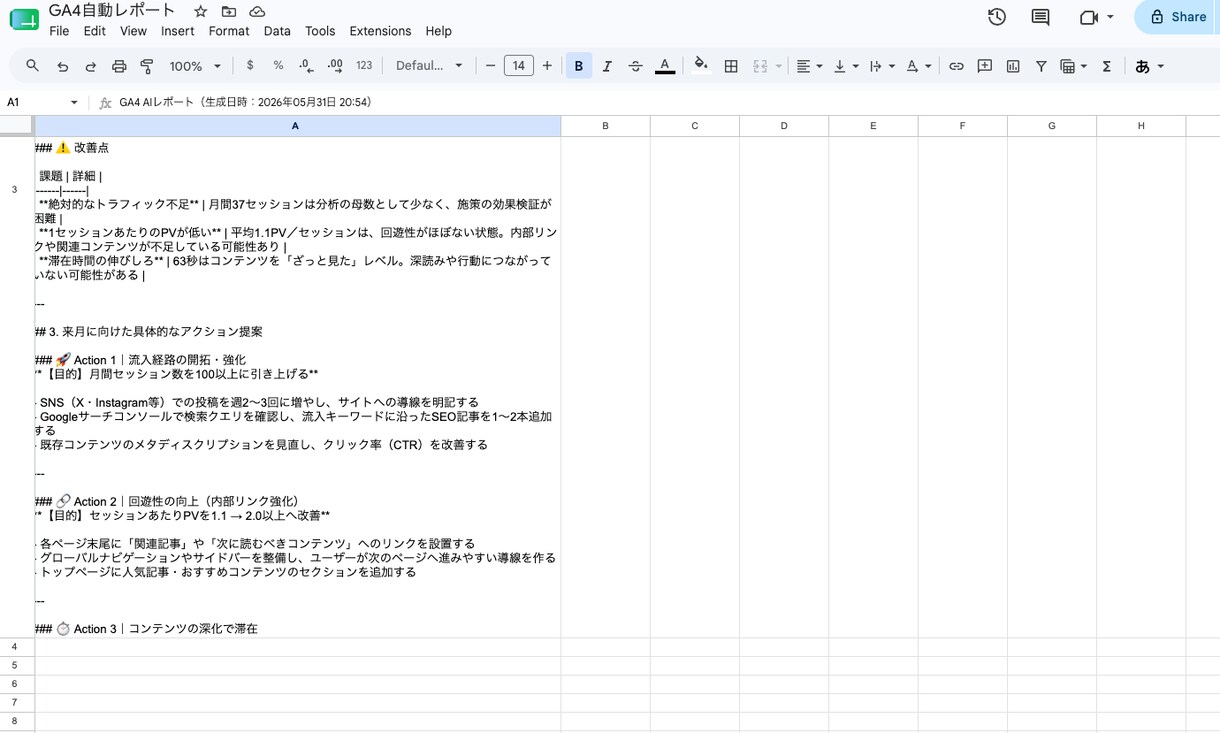Insert a comment from toolbar
This screenshot has height=733, width=1220.
[984, 66]
